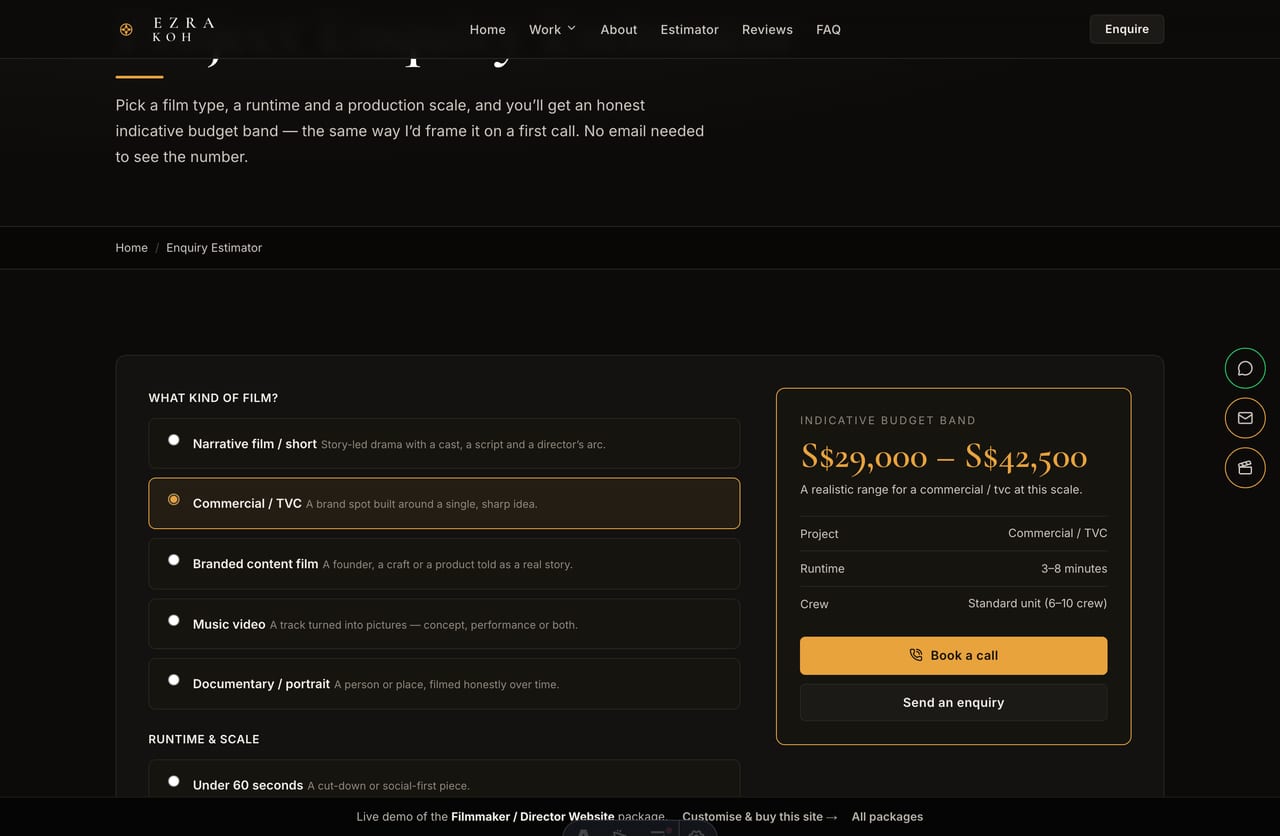Image resolution: width=1280 pixels, height=836 pixels.
Task: Pick the Documentary / portrait radio option
Action: (x=174, y=680)
